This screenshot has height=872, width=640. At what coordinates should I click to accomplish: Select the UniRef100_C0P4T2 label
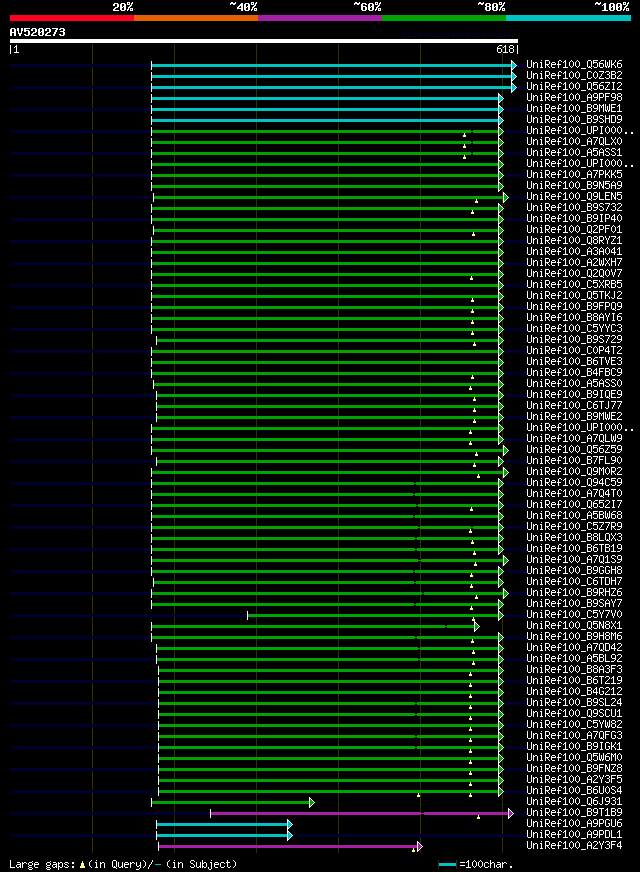click(x=574, y=350)
